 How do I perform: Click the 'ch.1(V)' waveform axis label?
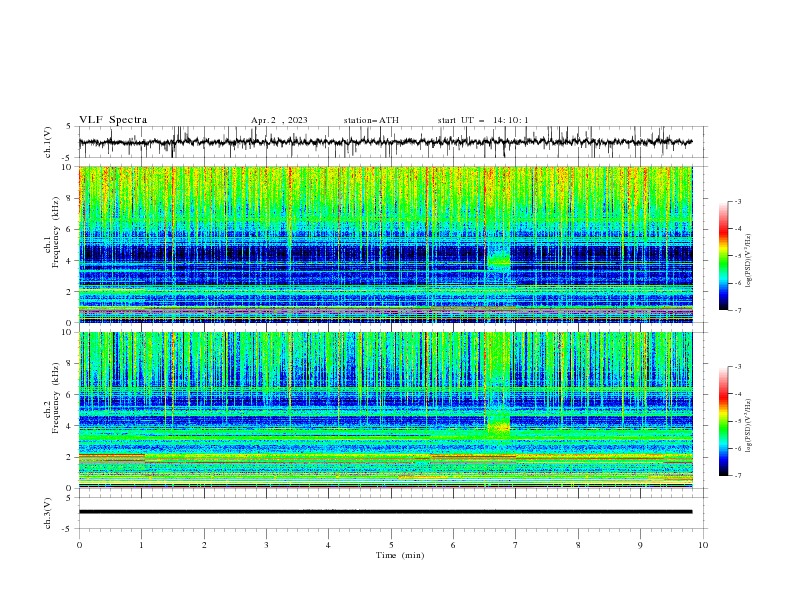tap(48, 142)
